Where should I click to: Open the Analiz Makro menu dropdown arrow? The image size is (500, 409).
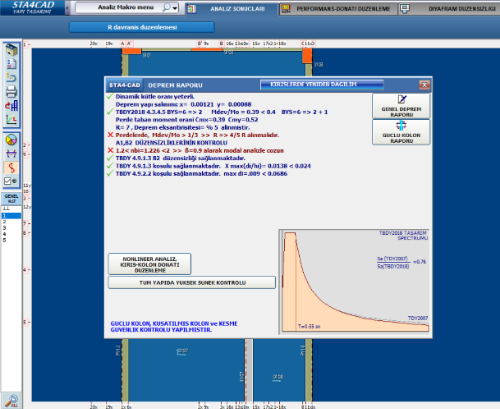(x=175, y=8)
